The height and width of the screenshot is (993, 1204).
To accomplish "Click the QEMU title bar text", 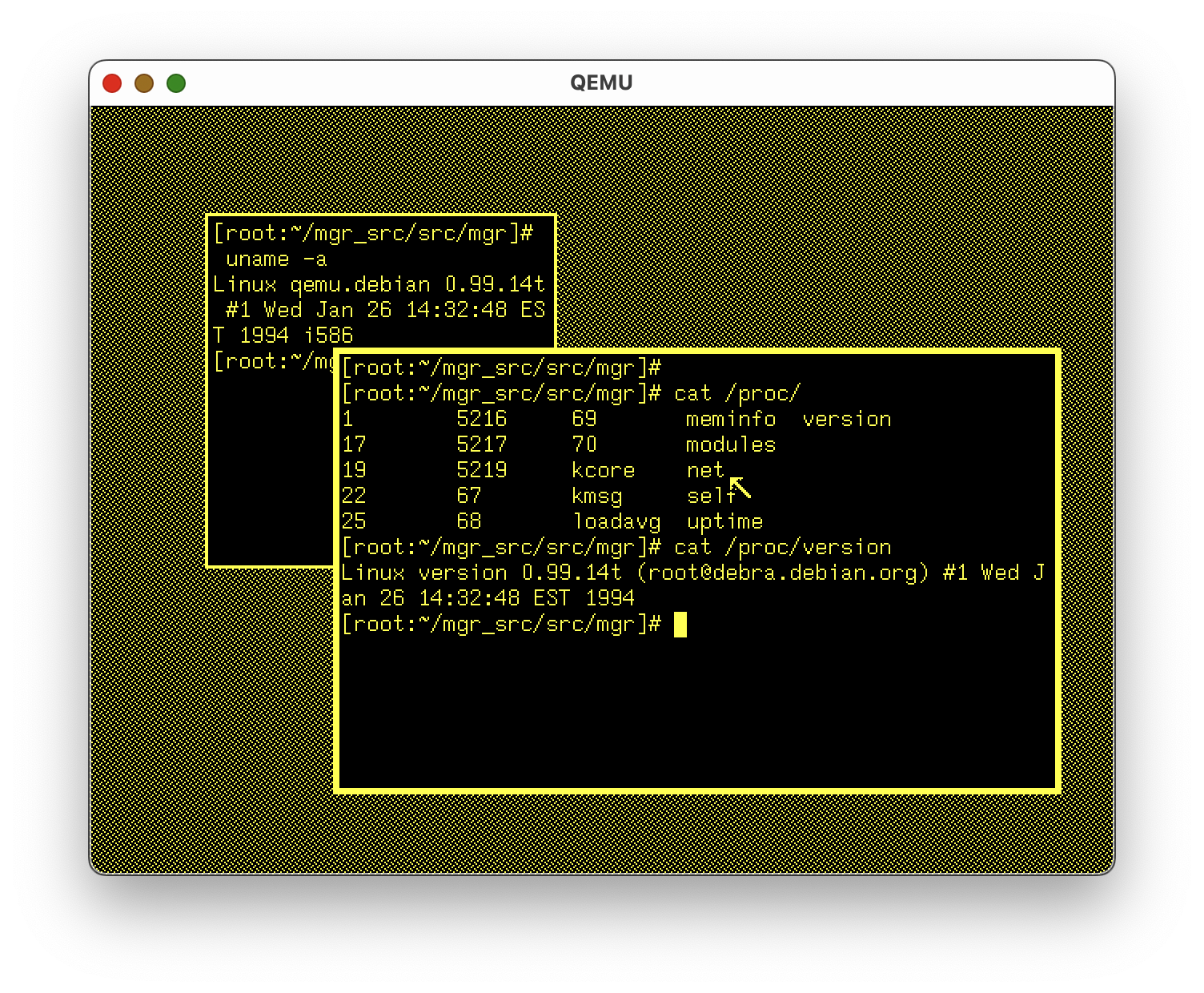I will tap(601, 82).
